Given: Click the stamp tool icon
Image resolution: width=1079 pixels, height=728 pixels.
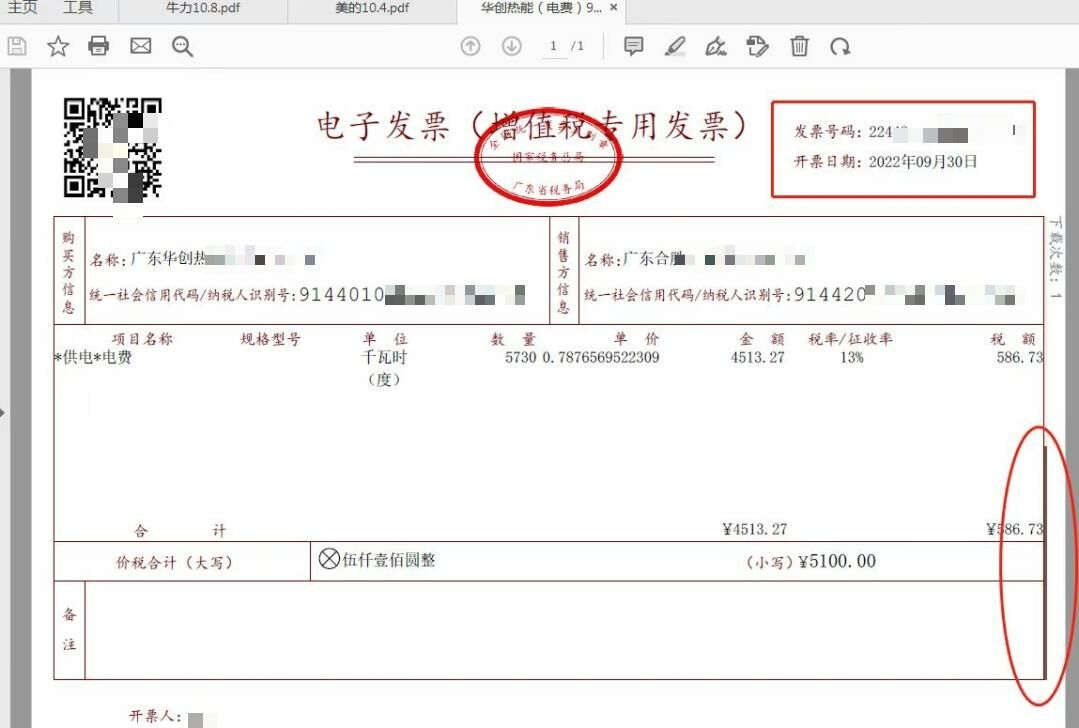Looking at the screenshot, I should click(x=758, y=46).
